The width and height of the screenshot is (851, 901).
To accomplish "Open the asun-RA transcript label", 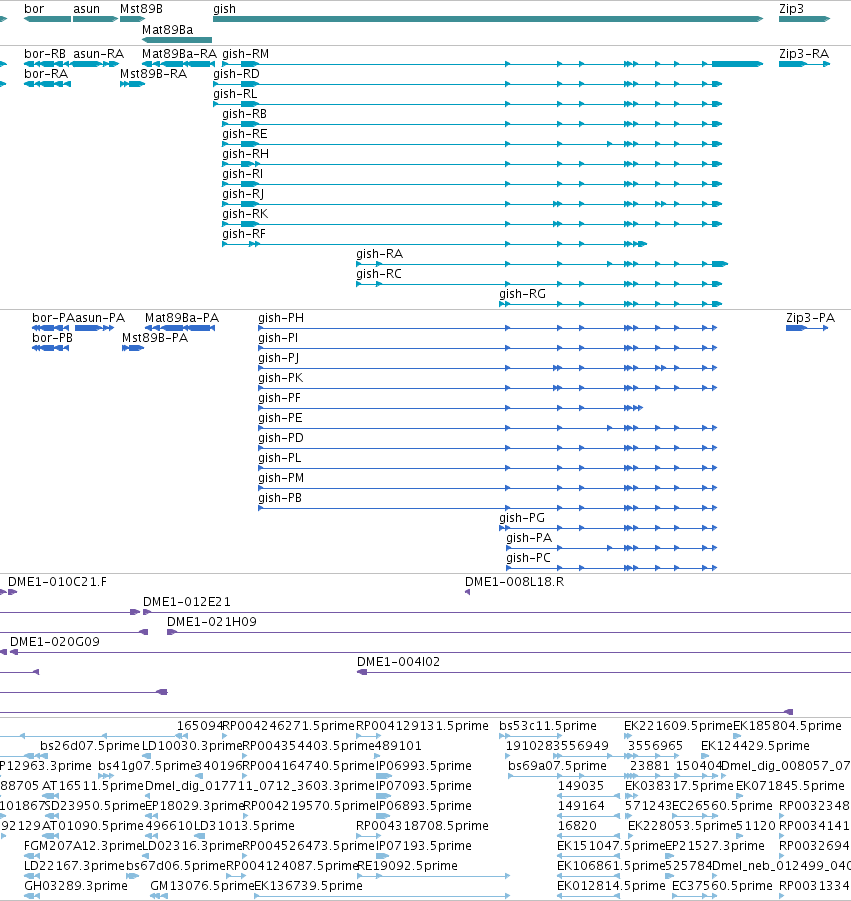I will [98, 54].
